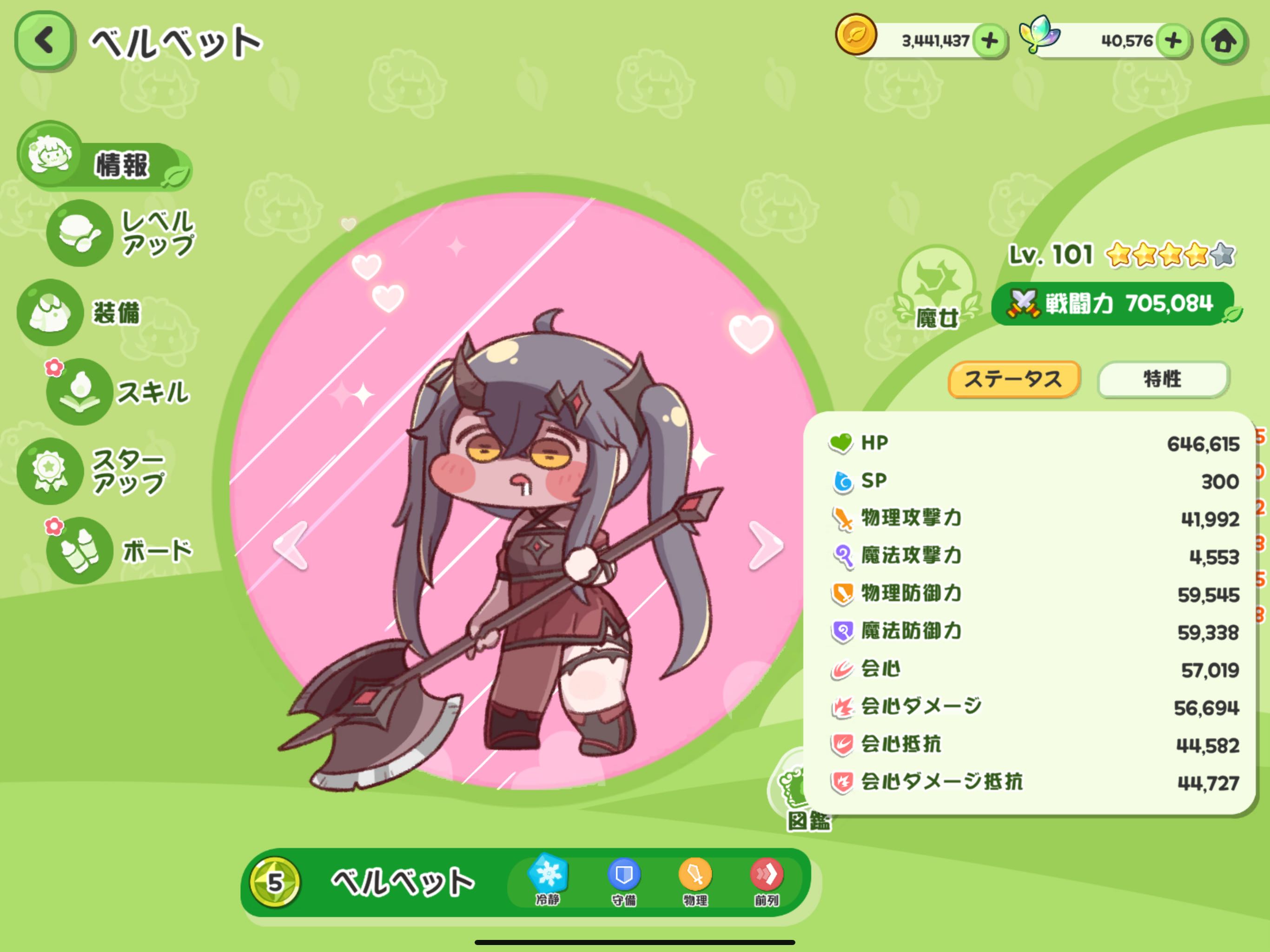Add more gold coins with plus button
Screen dimensions: 1270x952
[x=989, y=41]
